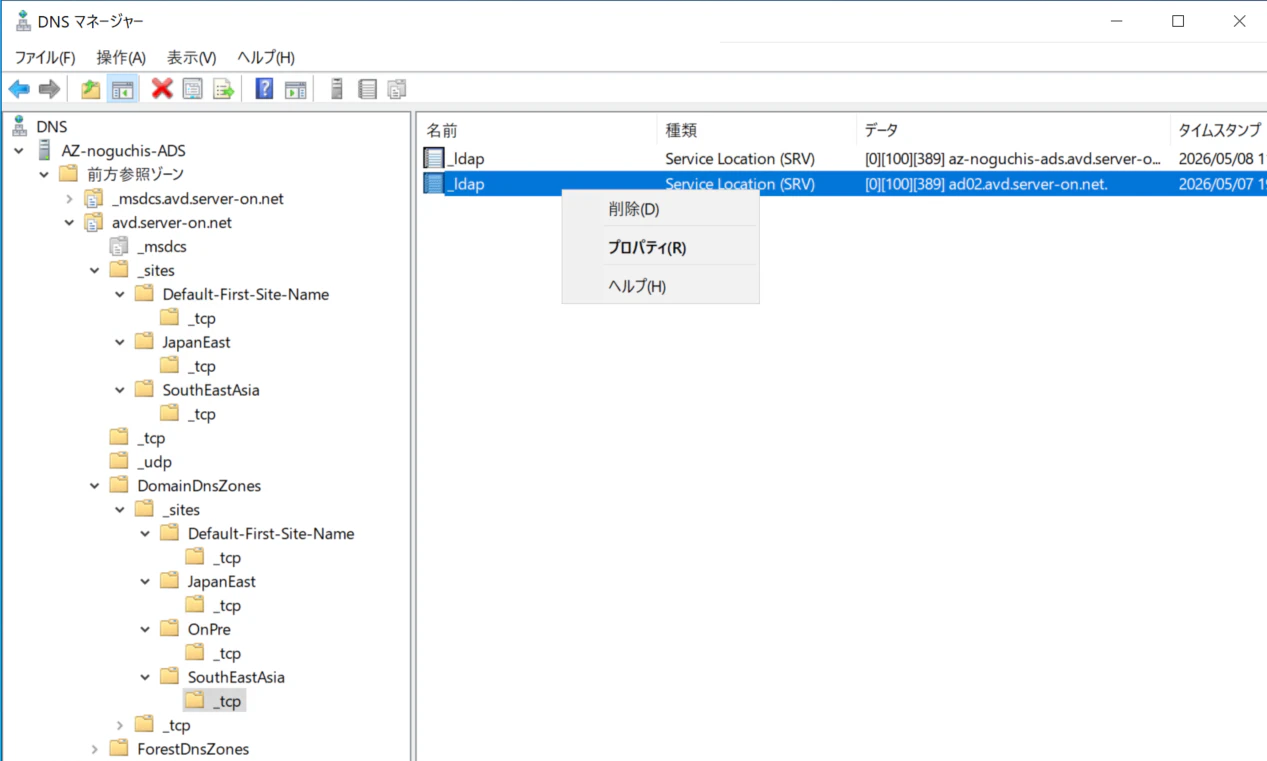
Task: Click the DomainDnsZones folder icon
Action: coord(119,486)
